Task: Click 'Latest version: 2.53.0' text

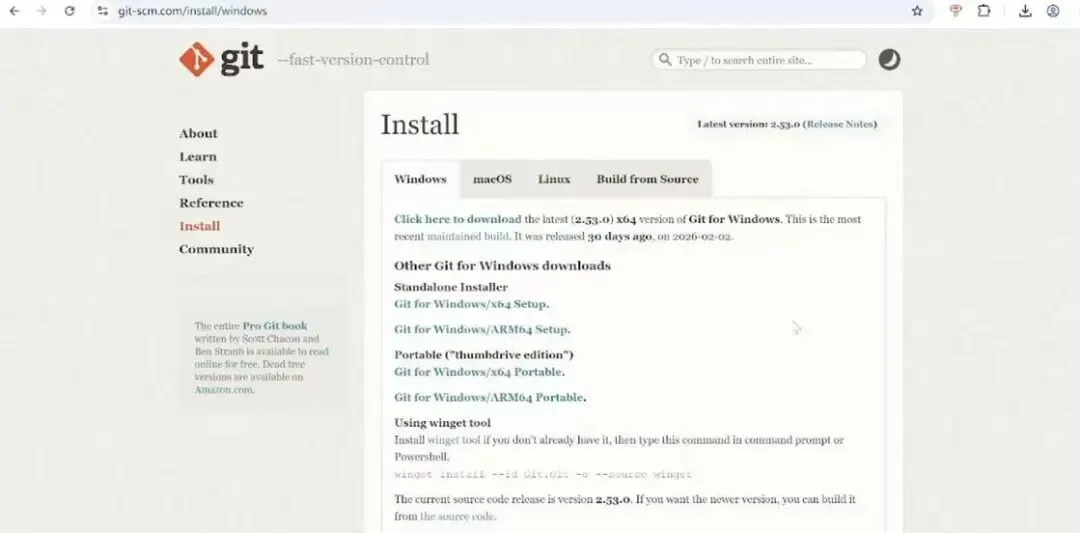Action: (748, 125)
